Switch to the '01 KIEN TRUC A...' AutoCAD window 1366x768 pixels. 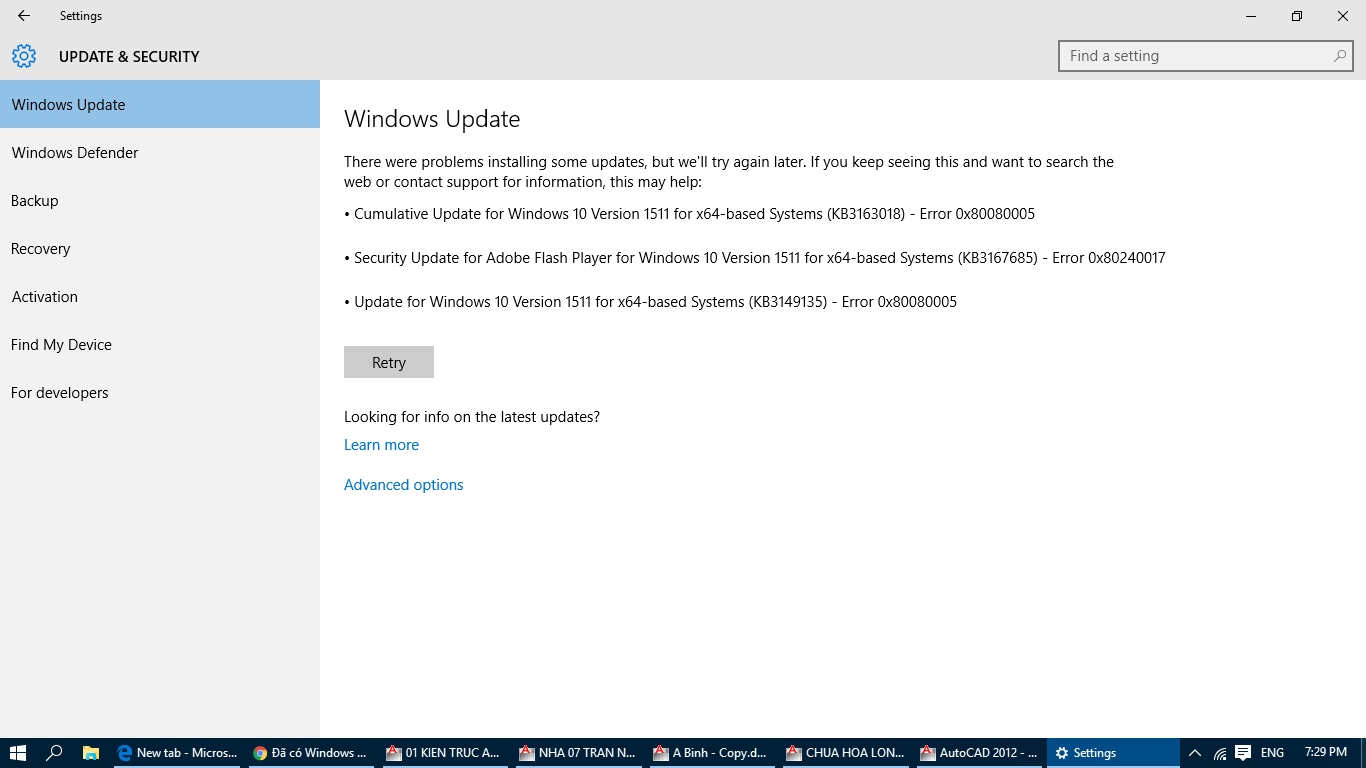tap(444, 753)
